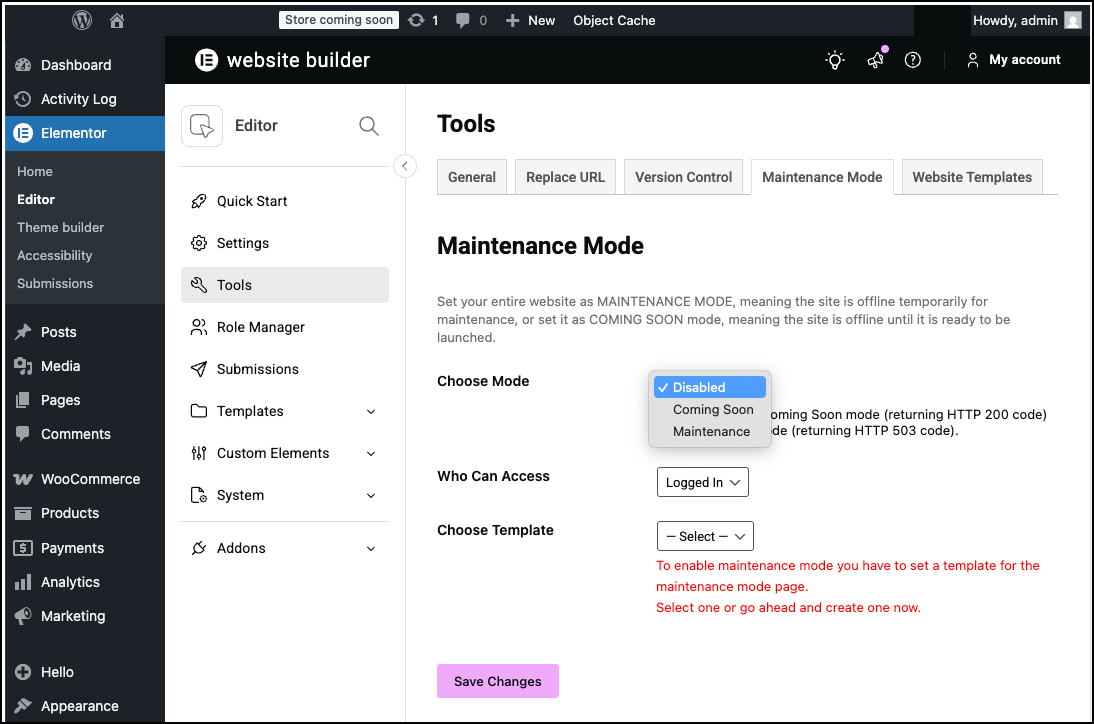Click the Tools wrench icon
The height and width of the screenshot is (724, 1094).
click(x=199, y=285)
